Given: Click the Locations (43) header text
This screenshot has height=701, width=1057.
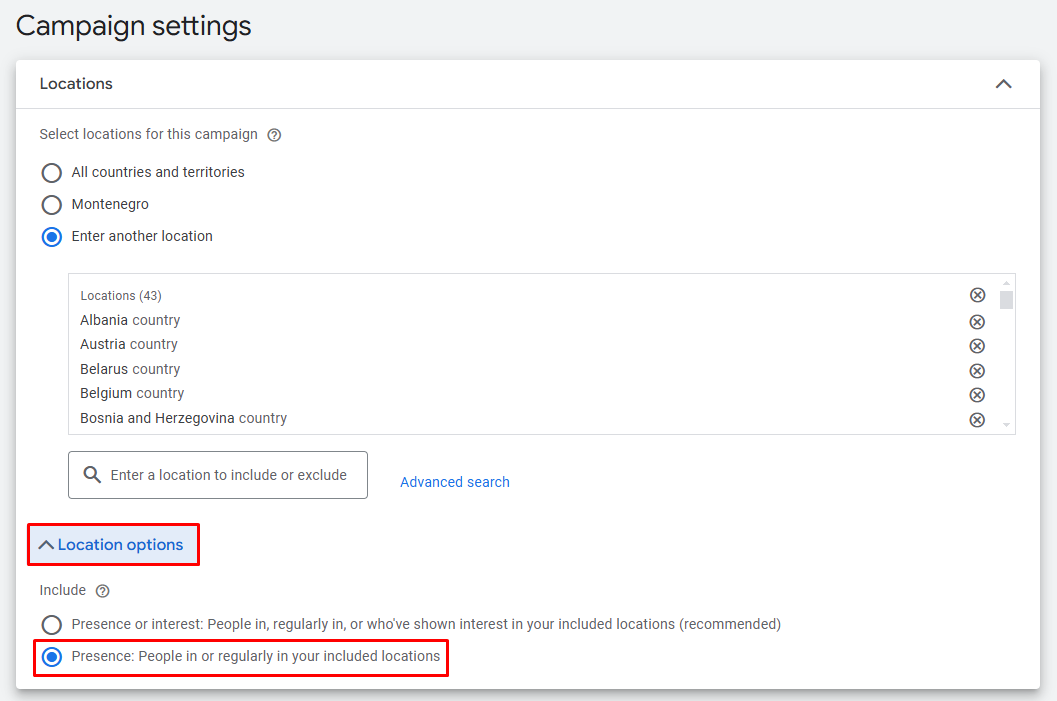Looking at the screenshot, I should 121,296.
